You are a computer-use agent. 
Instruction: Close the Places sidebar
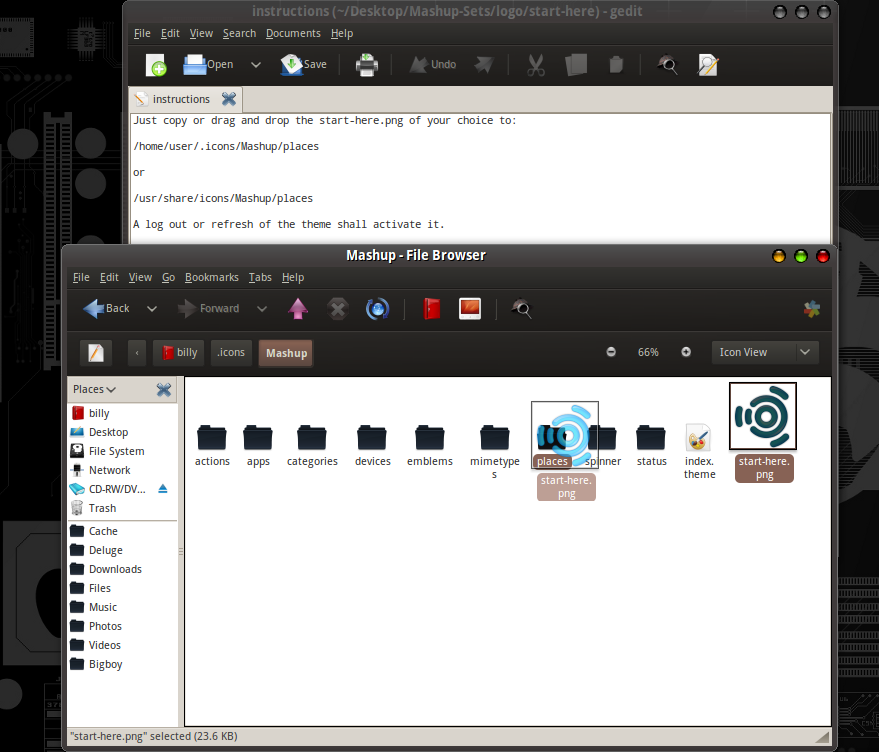coord(164,389)
